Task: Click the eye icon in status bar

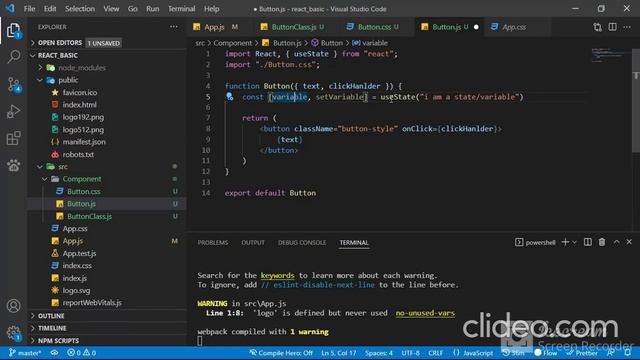Action: (54, 353)
